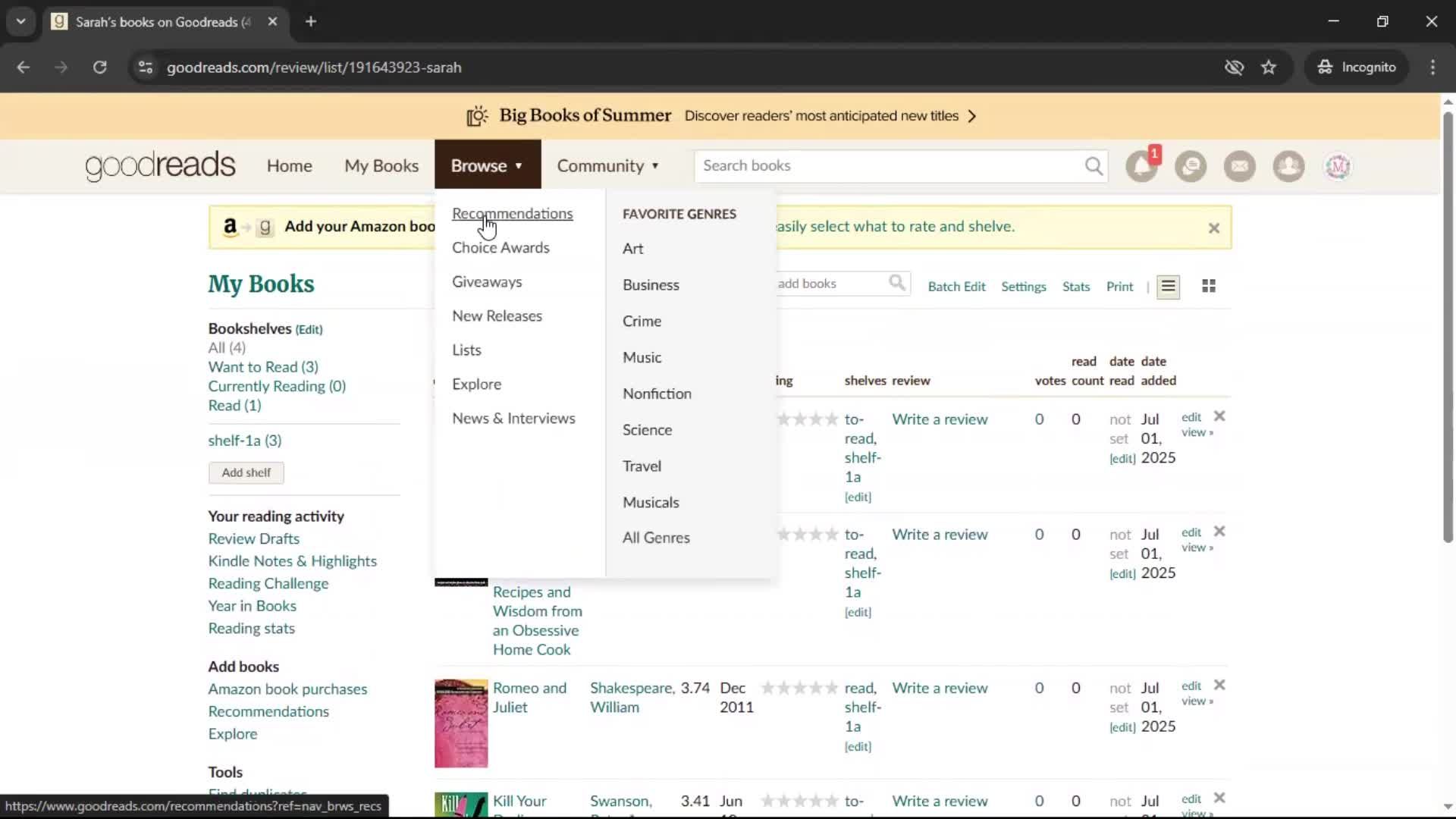Dismiss the Amazon books banner
The height and width of the screenshot is (819, 1456).
pyautogui.click(x=1214, y=228)
